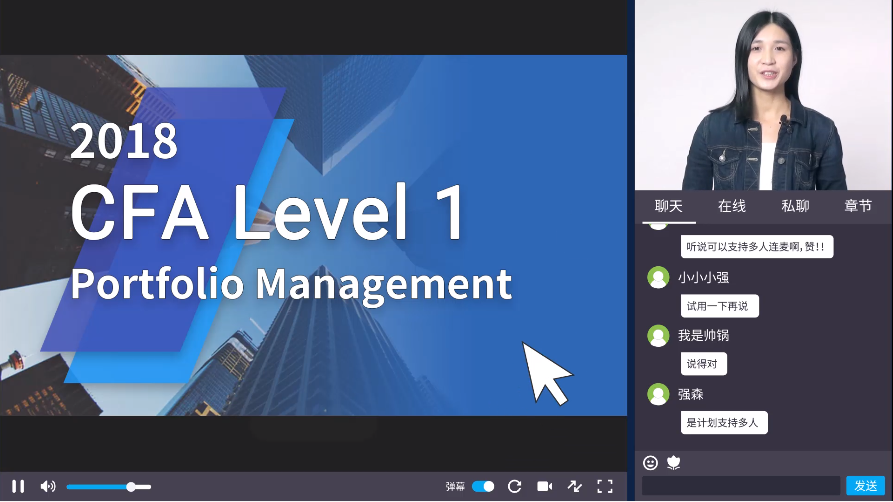Screen dimensions: 893x502
Task: Switch to the 私聊 tab
Action: (795, 206)
